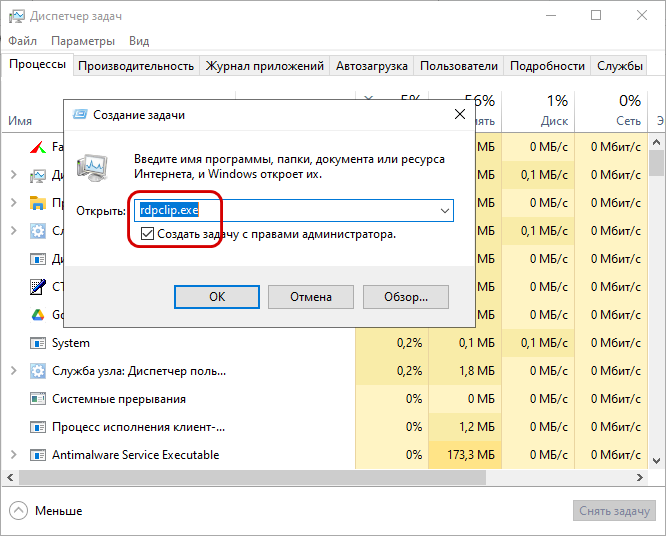Click the Run dialog title icon
666x536 pixels.
point(80,115)
